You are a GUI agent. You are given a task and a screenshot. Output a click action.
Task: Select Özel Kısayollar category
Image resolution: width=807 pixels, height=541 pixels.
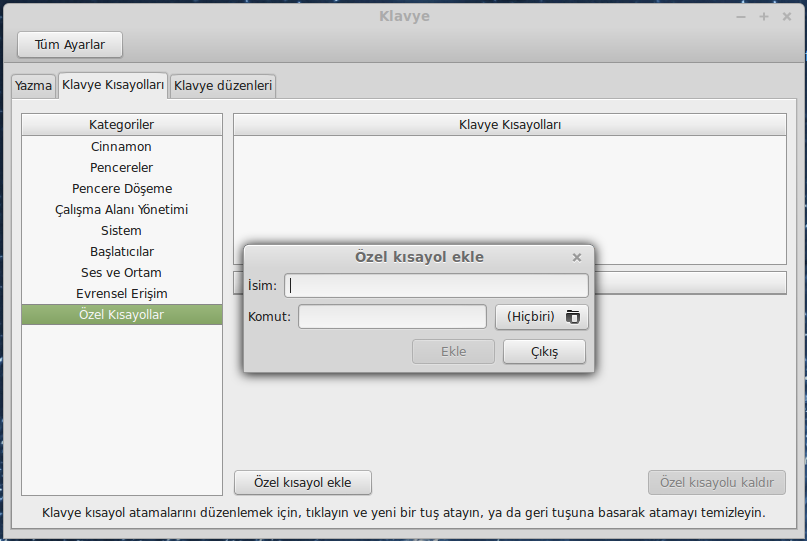coord(121,315)
